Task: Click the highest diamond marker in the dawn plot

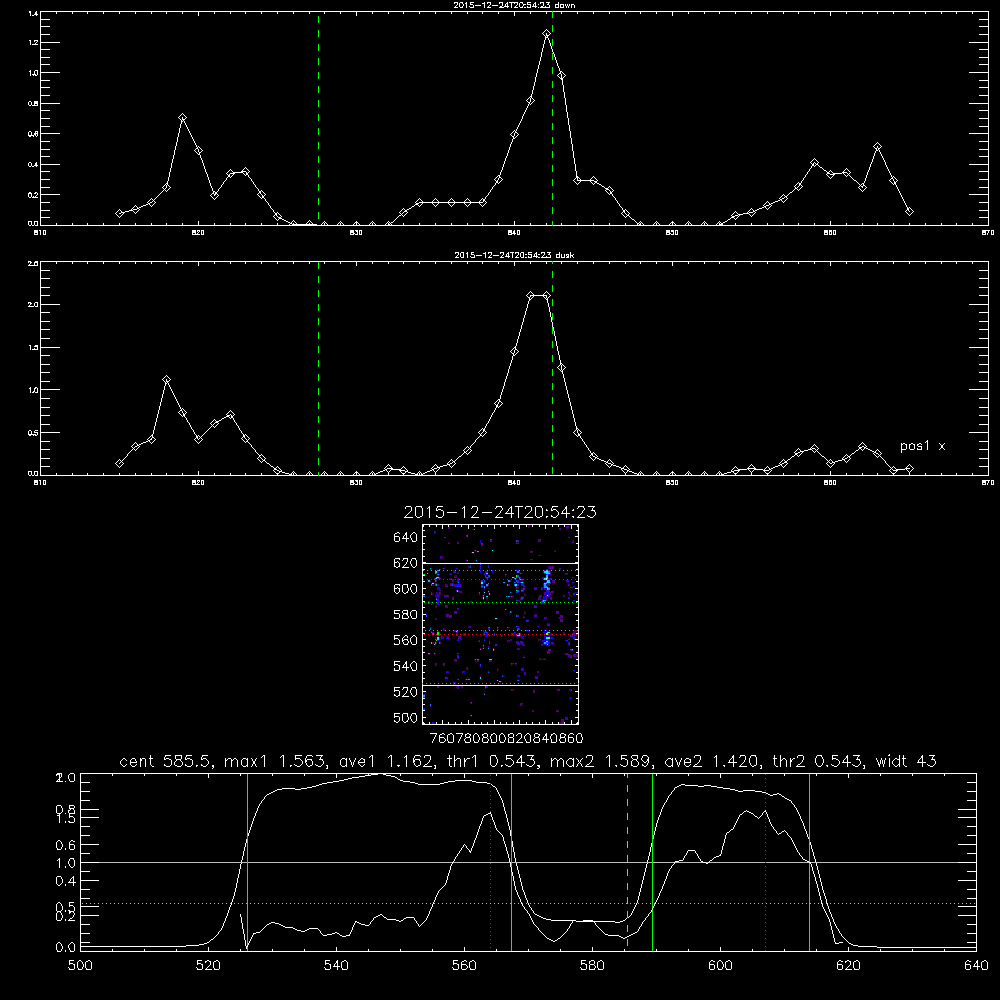Action: (547, 33)
